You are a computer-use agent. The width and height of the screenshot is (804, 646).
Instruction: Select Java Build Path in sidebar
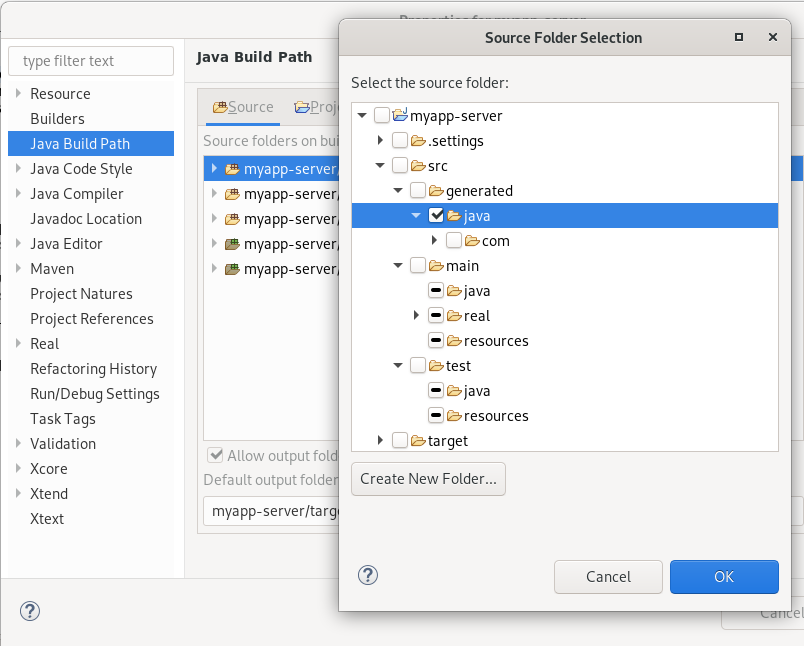[91, 144]
